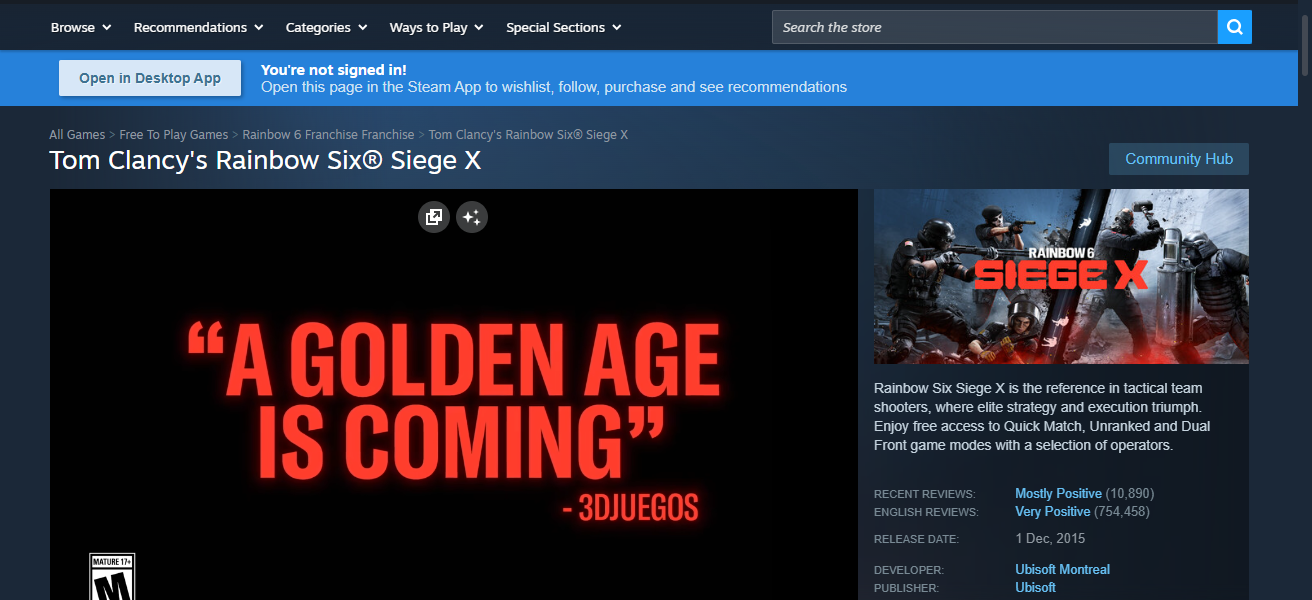1312x600 pixels.
Task: Click the pop-out overlay icon on the video
Action: click(x=434, y=217)
